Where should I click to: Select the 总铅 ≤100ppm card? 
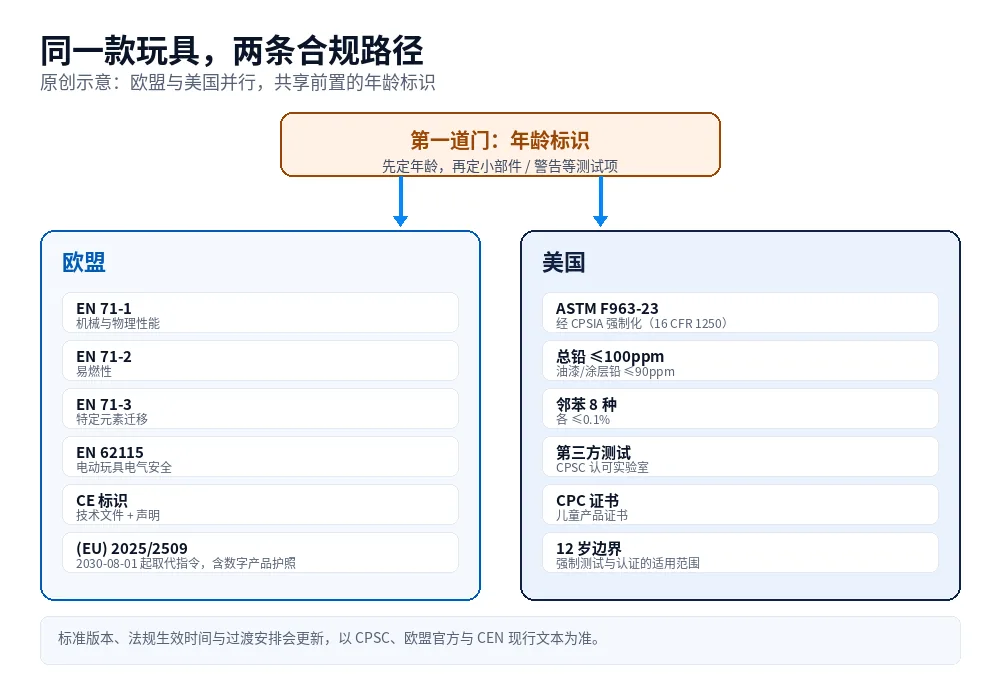pyautogui.click(x=740, y=360)
